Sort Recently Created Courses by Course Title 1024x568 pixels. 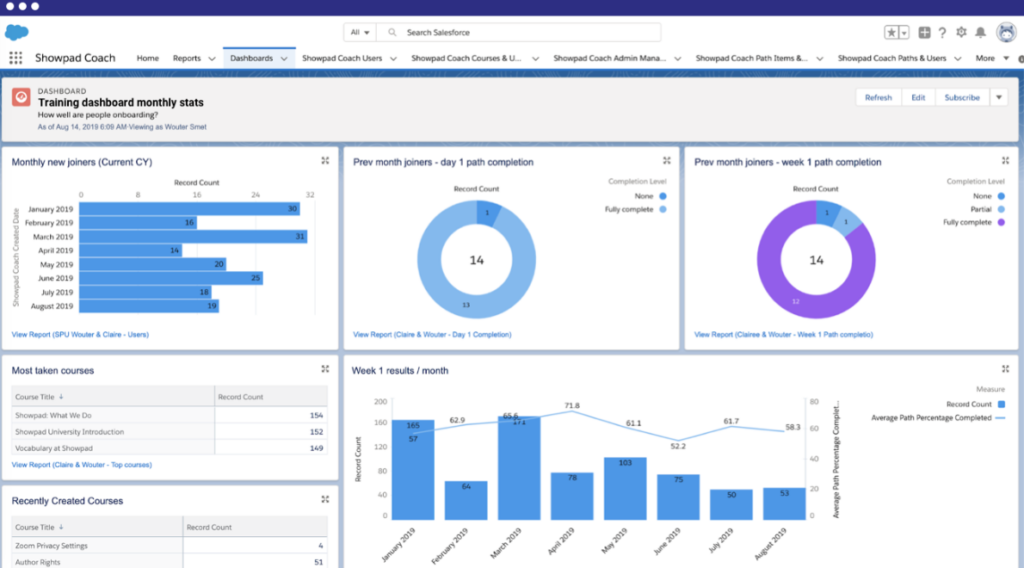[39, 527]
